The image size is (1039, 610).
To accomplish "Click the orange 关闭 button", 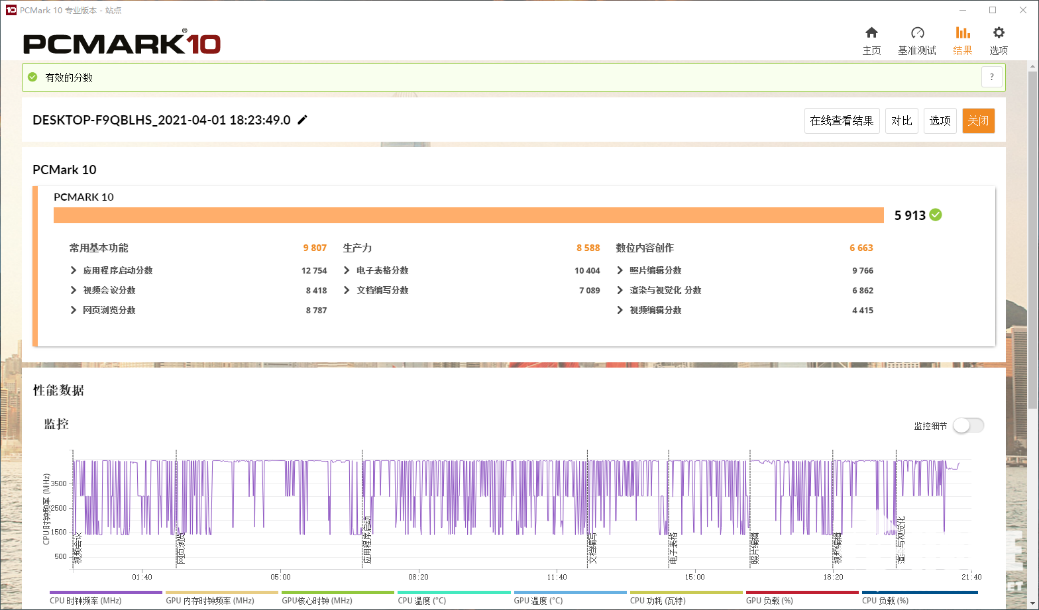I will click(978, 121).
